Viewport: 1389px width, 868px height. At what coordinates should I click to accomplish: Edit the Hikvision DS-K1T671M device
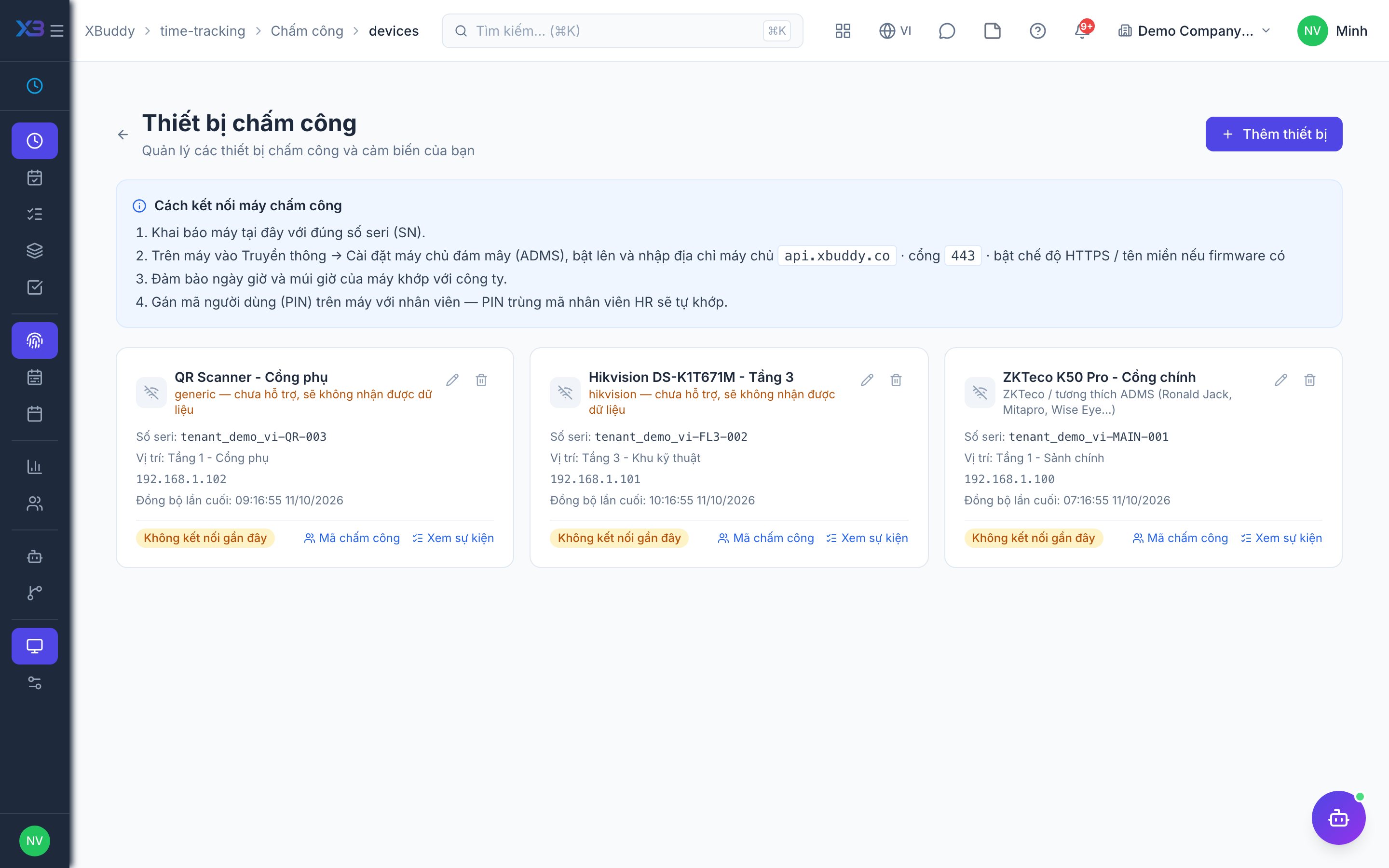(867, 380)
